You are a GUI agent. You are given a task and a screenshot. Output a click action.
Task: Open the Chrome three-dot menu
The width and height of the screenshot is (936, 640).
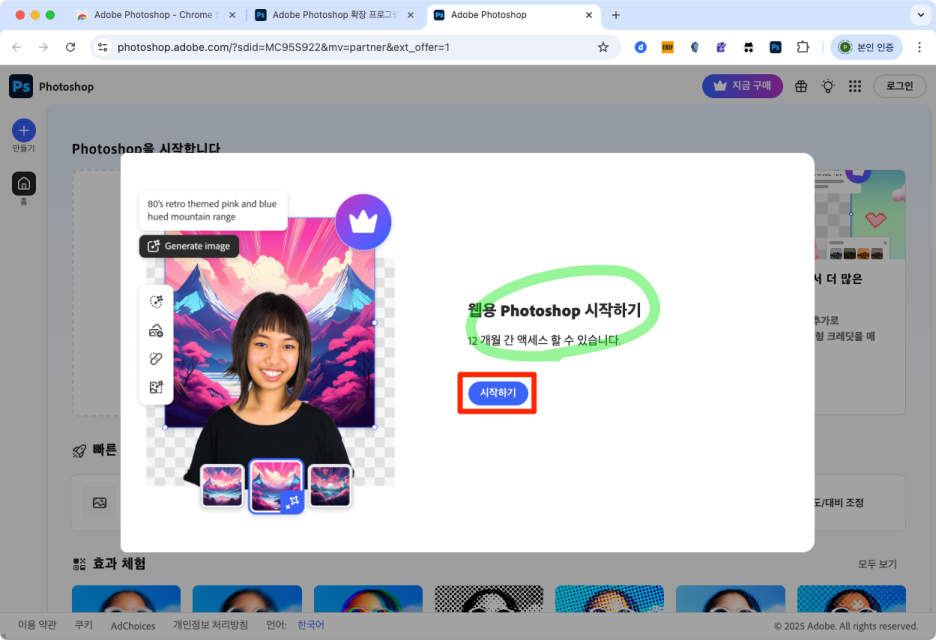point(919,47)
